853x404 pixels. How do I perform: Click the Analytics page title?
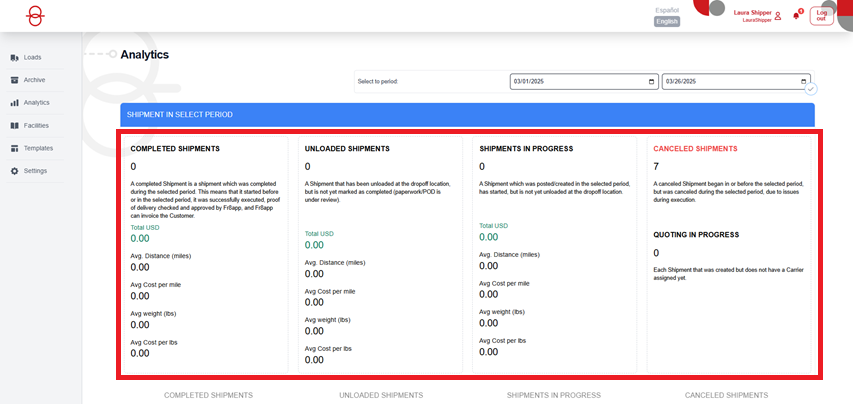pyautogui.click(x=145, y=55)
